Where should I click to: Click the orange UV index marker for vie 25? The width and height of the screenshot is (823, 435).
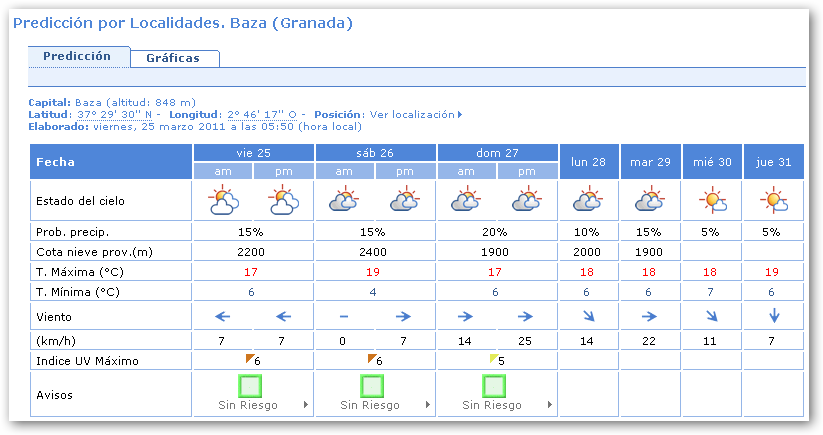(250, 358)
